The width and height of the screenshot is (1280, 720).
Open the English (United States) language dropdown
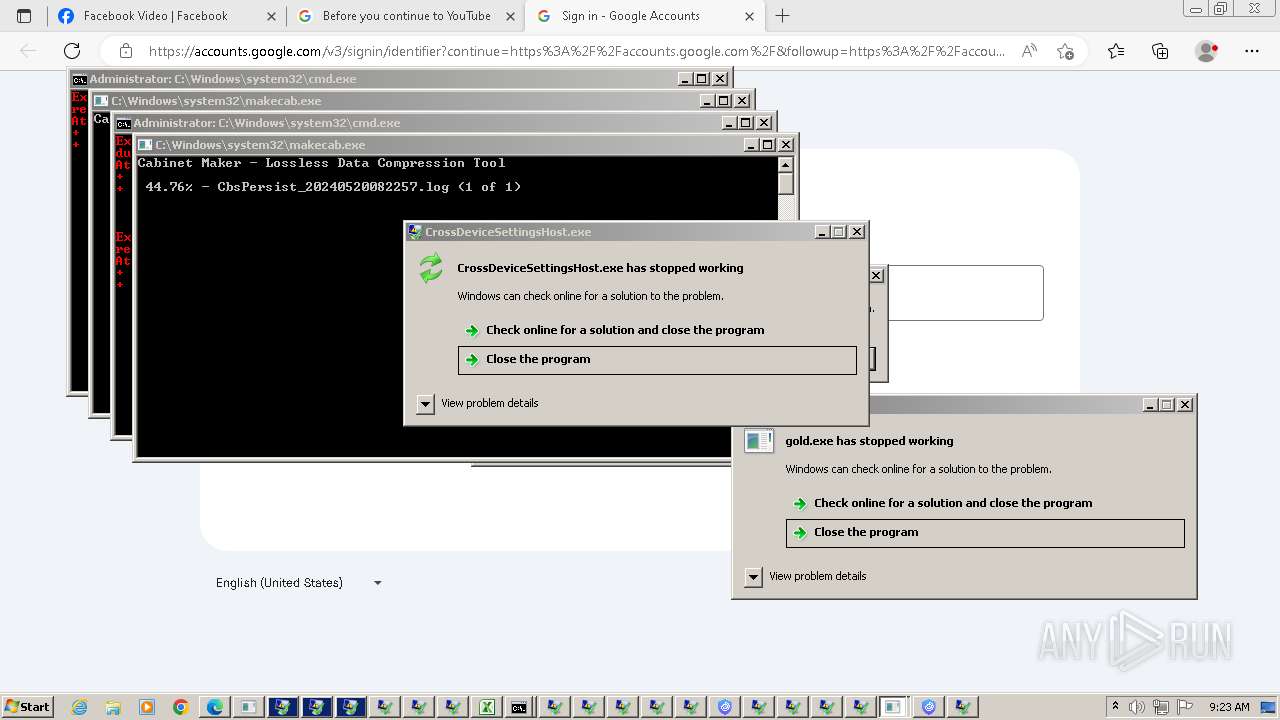coord(298,583)
